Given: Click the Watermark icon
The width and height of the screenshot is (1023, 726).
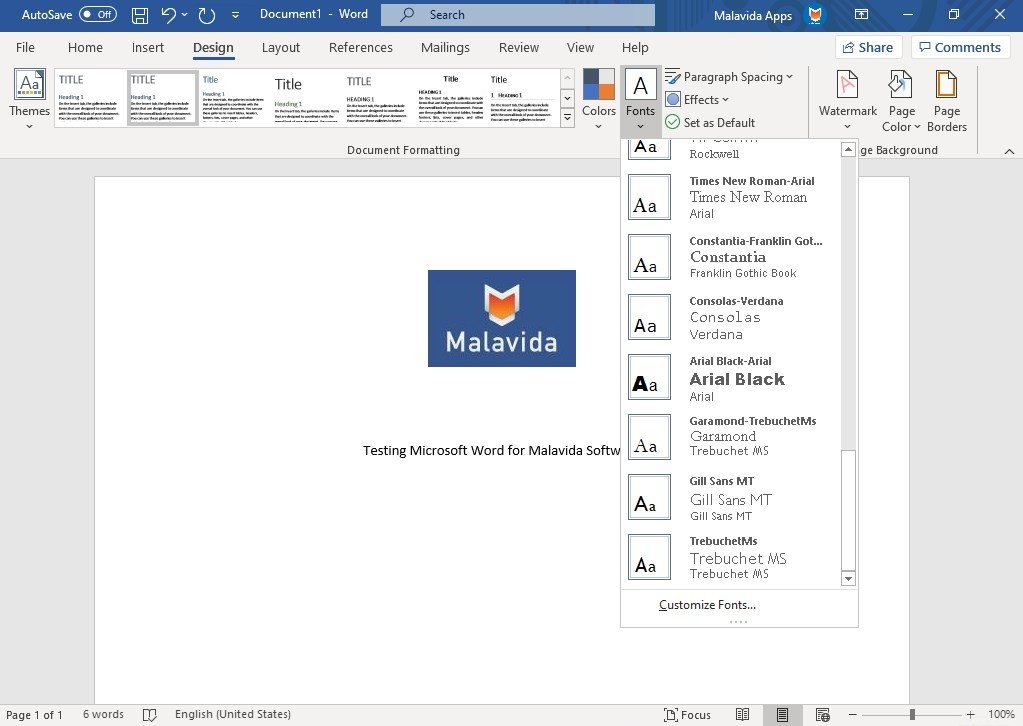Looking at the screenshot, I should (846, 95).
